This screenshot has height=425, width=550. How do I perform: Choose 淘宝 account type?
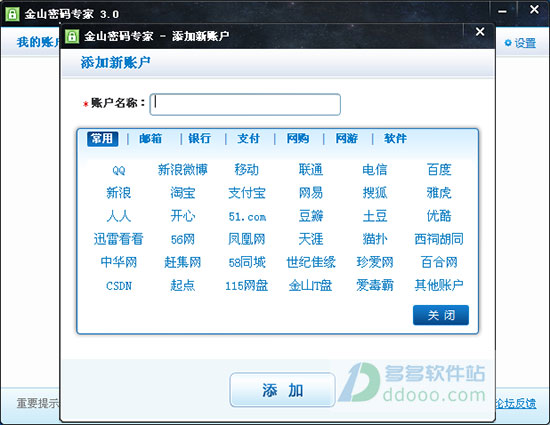coord(183,193)
